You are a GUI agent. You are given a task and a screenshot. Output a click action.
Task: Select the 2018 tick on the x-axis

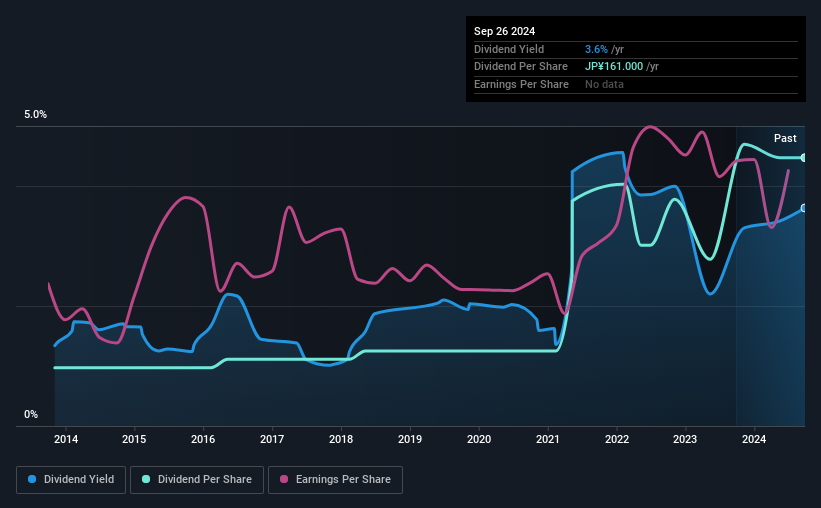pyautogui.click(x=341, y=439)
